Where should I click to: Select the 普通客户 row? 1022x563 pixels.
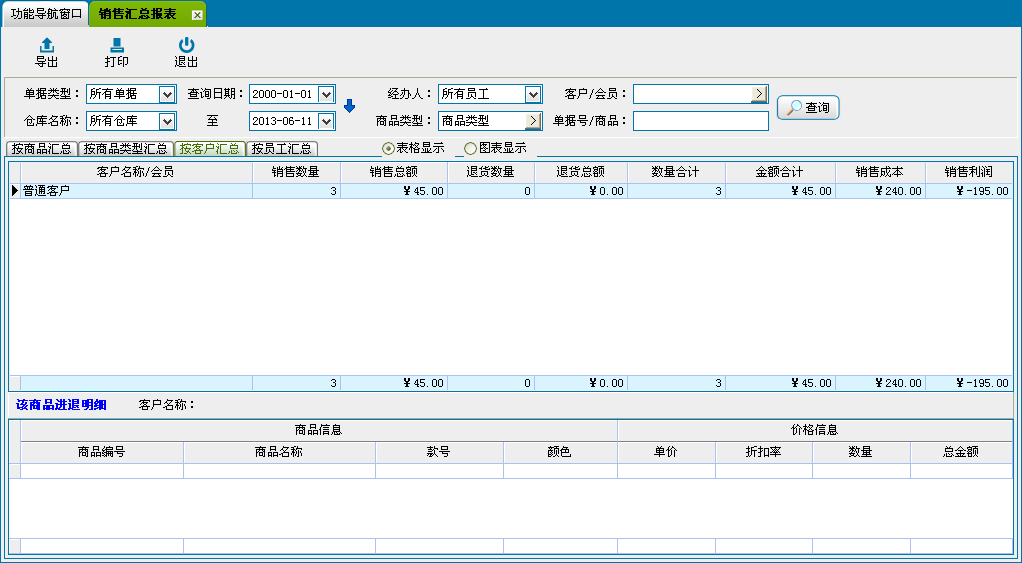511,191
